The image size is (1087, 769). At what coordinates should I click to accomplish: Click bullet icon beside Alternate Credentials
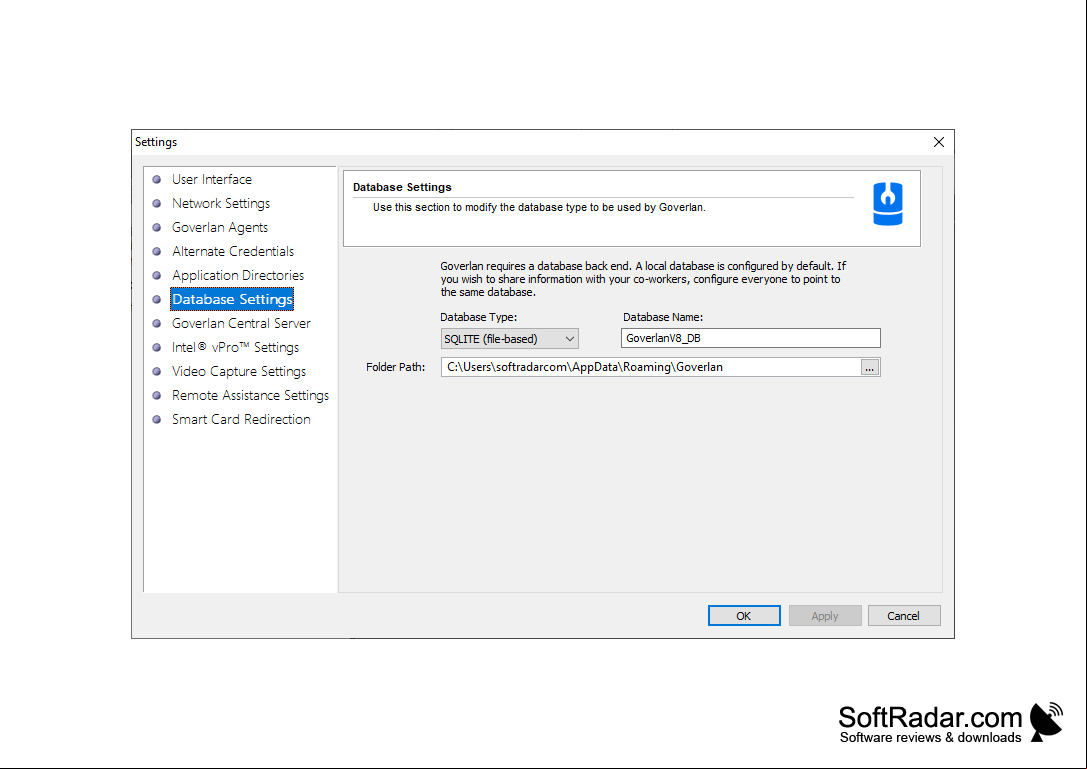(157, 252)
